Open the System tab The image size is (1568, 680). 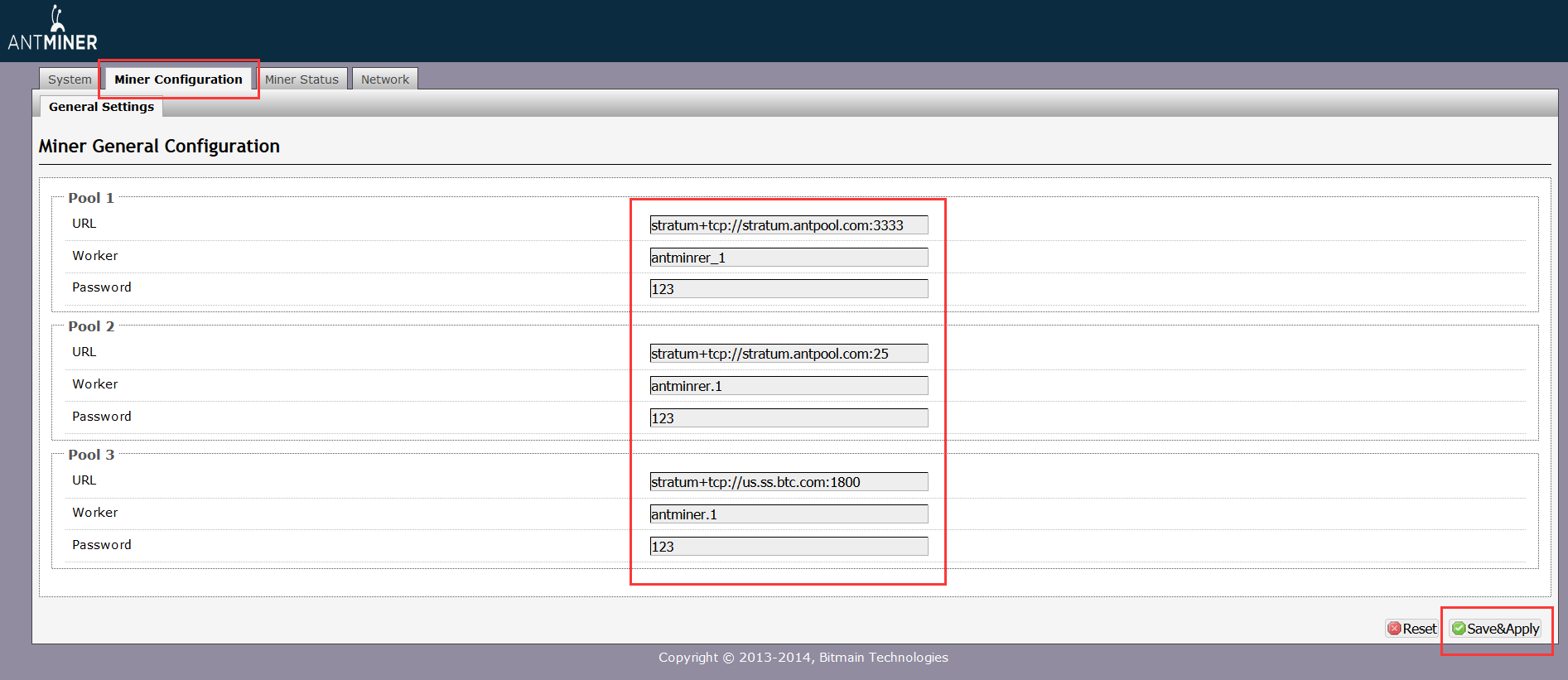pos(70,80)
